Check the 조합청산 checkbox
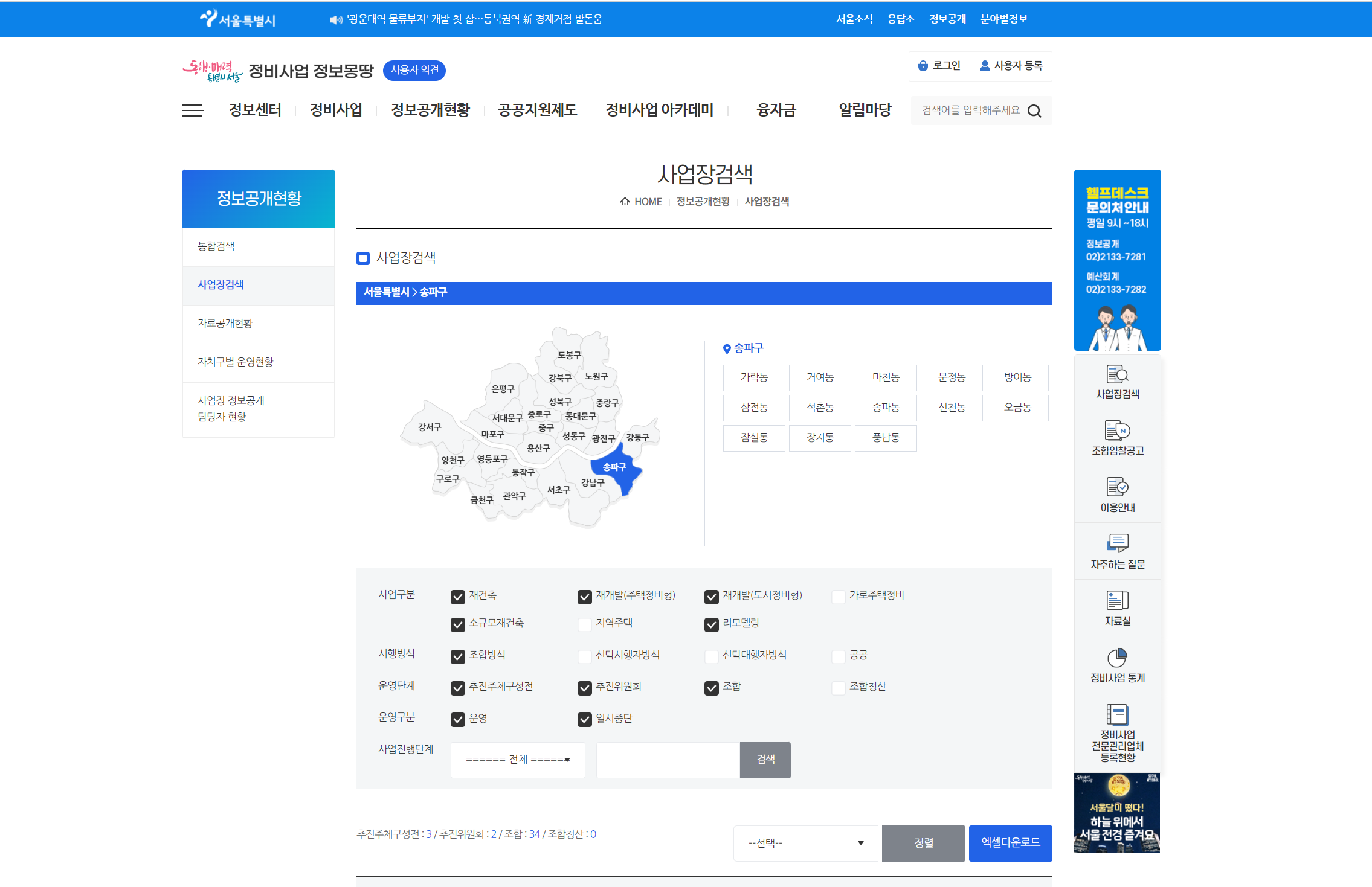 pos(839,688)
